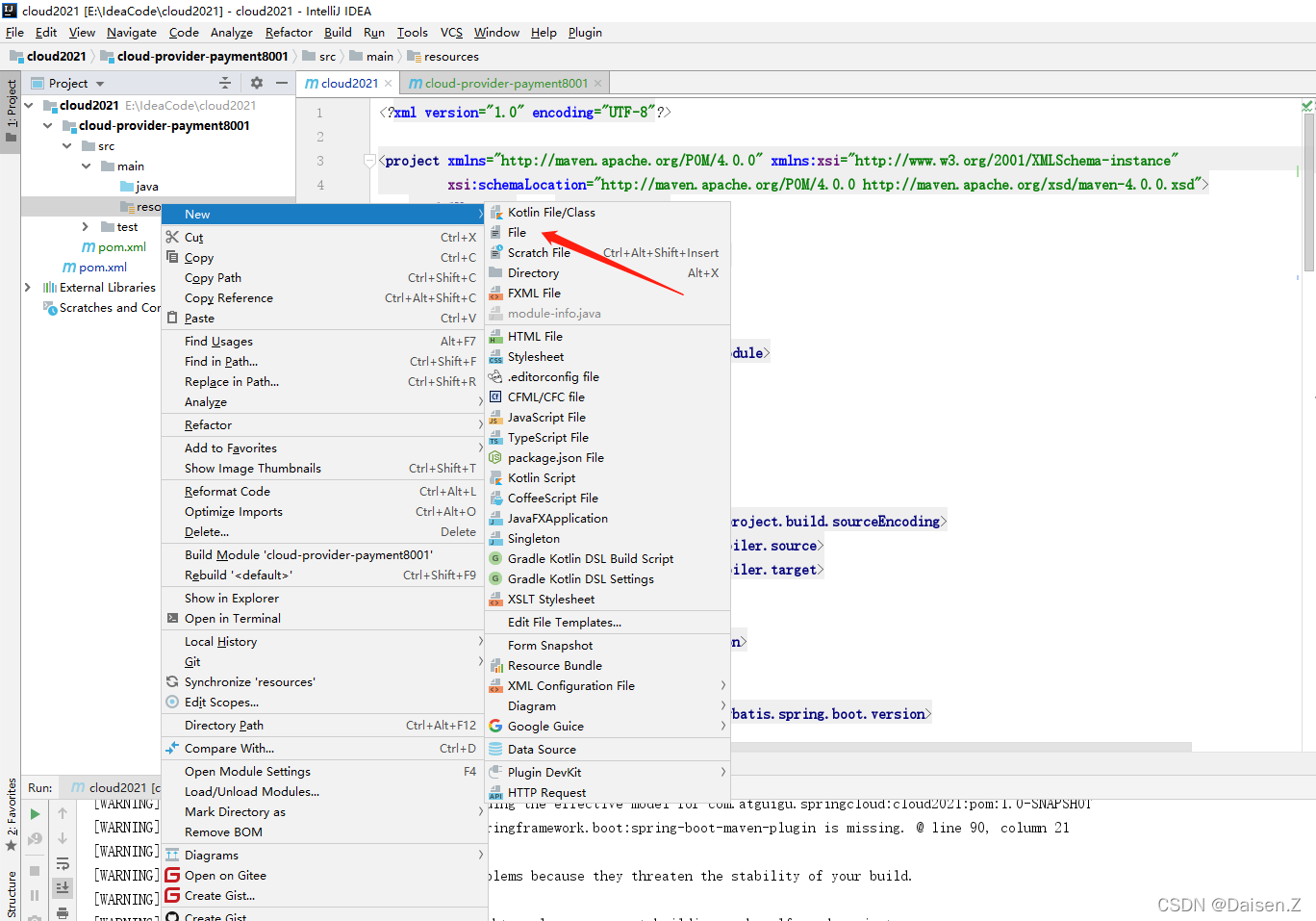Click the Kotlin Script icon entry
1316x921 pixels.
click(x=495, y=478)
